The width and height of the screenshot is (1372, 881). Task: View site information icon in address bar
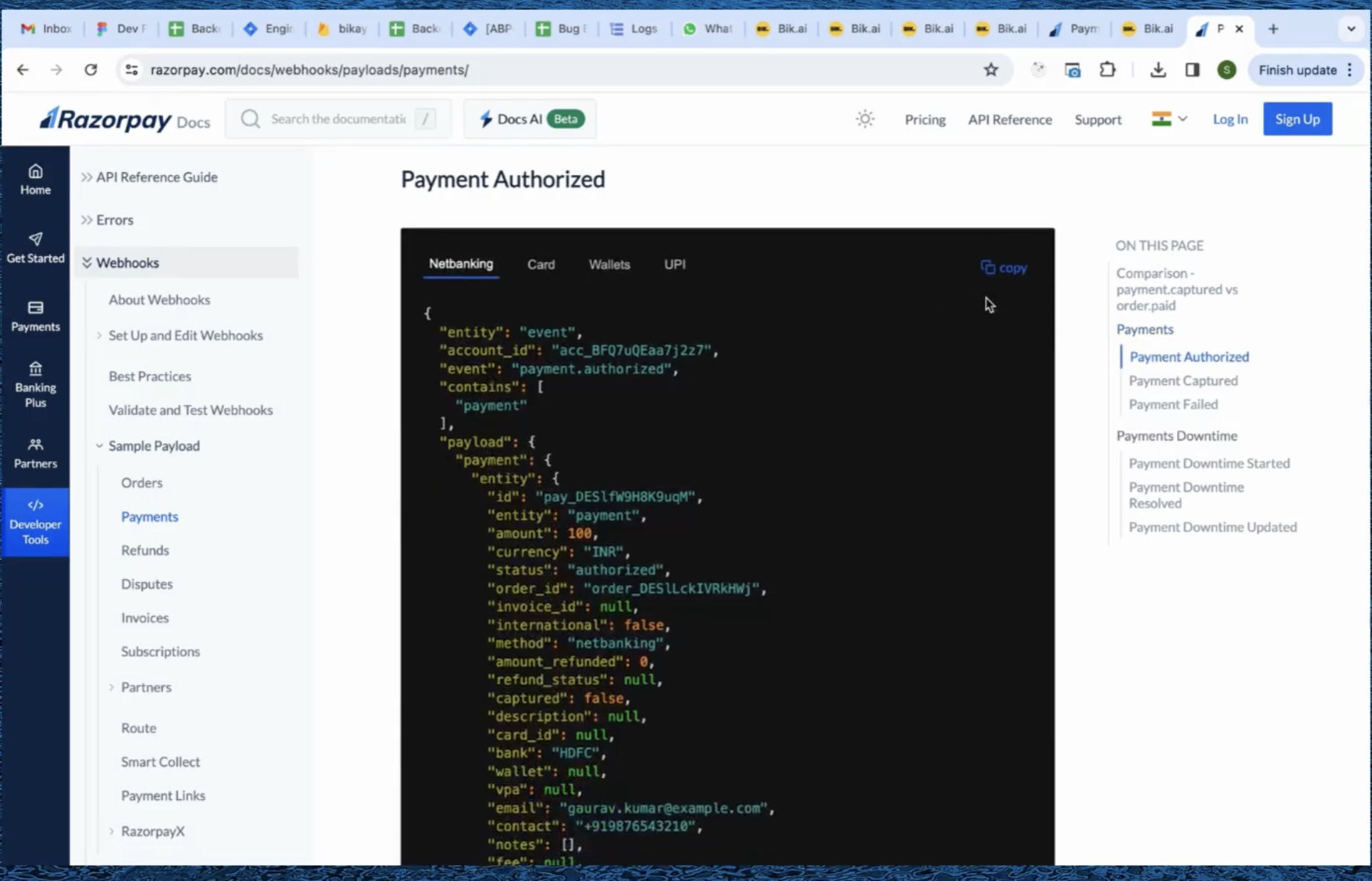132,70
